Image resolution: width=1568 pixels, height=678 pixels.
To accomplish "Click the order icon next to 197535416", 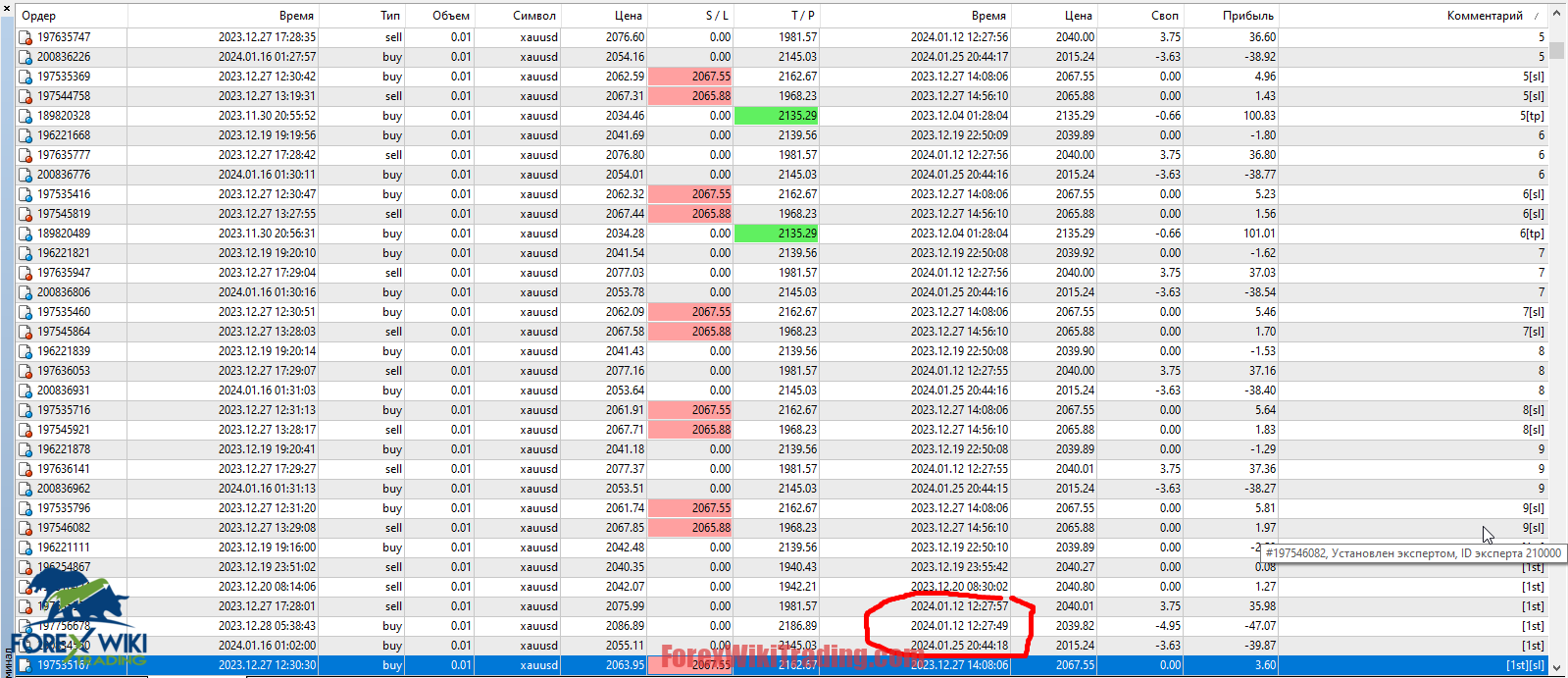I will pos(25,194).
